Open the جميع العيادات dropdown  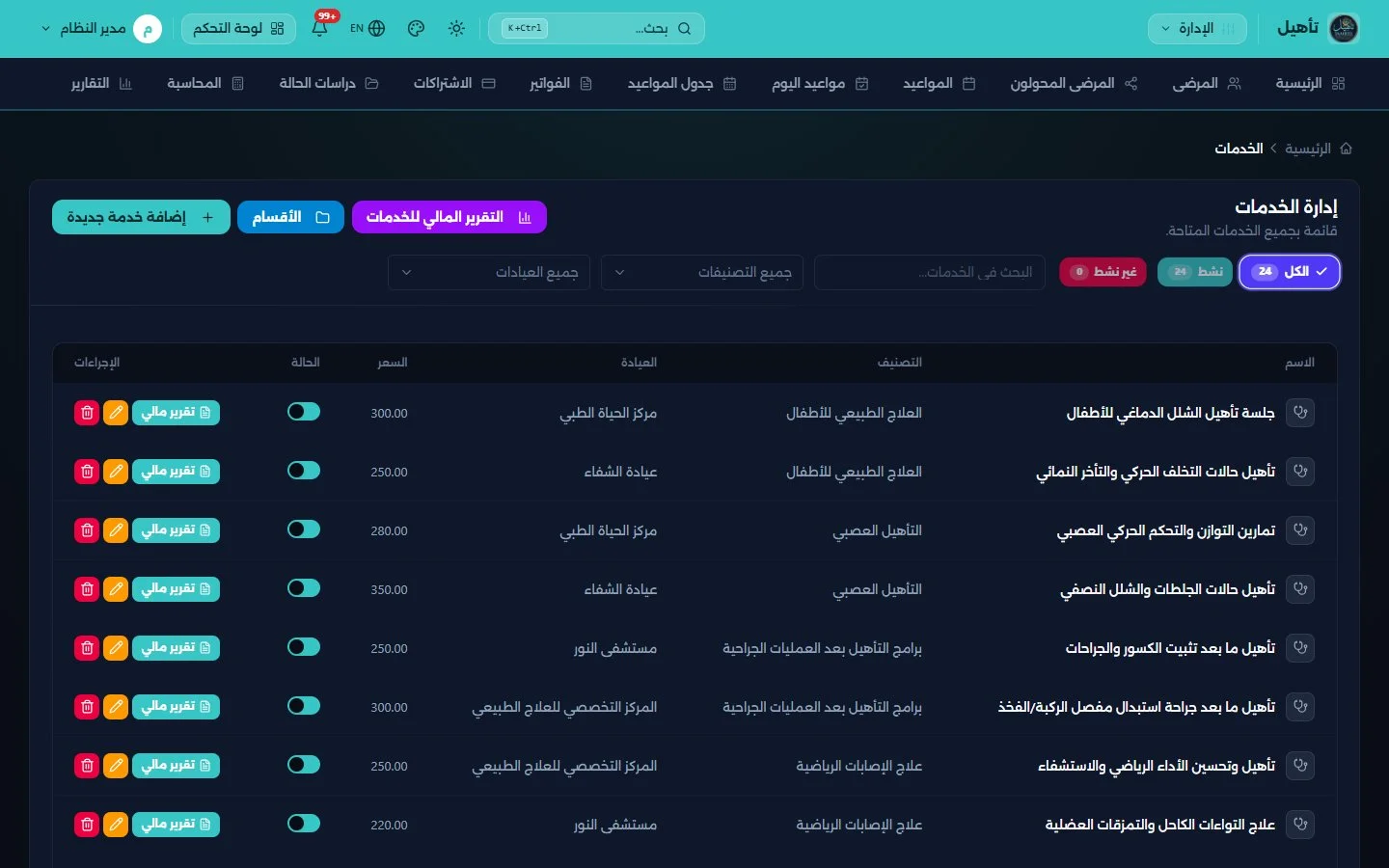pos(489,273)
